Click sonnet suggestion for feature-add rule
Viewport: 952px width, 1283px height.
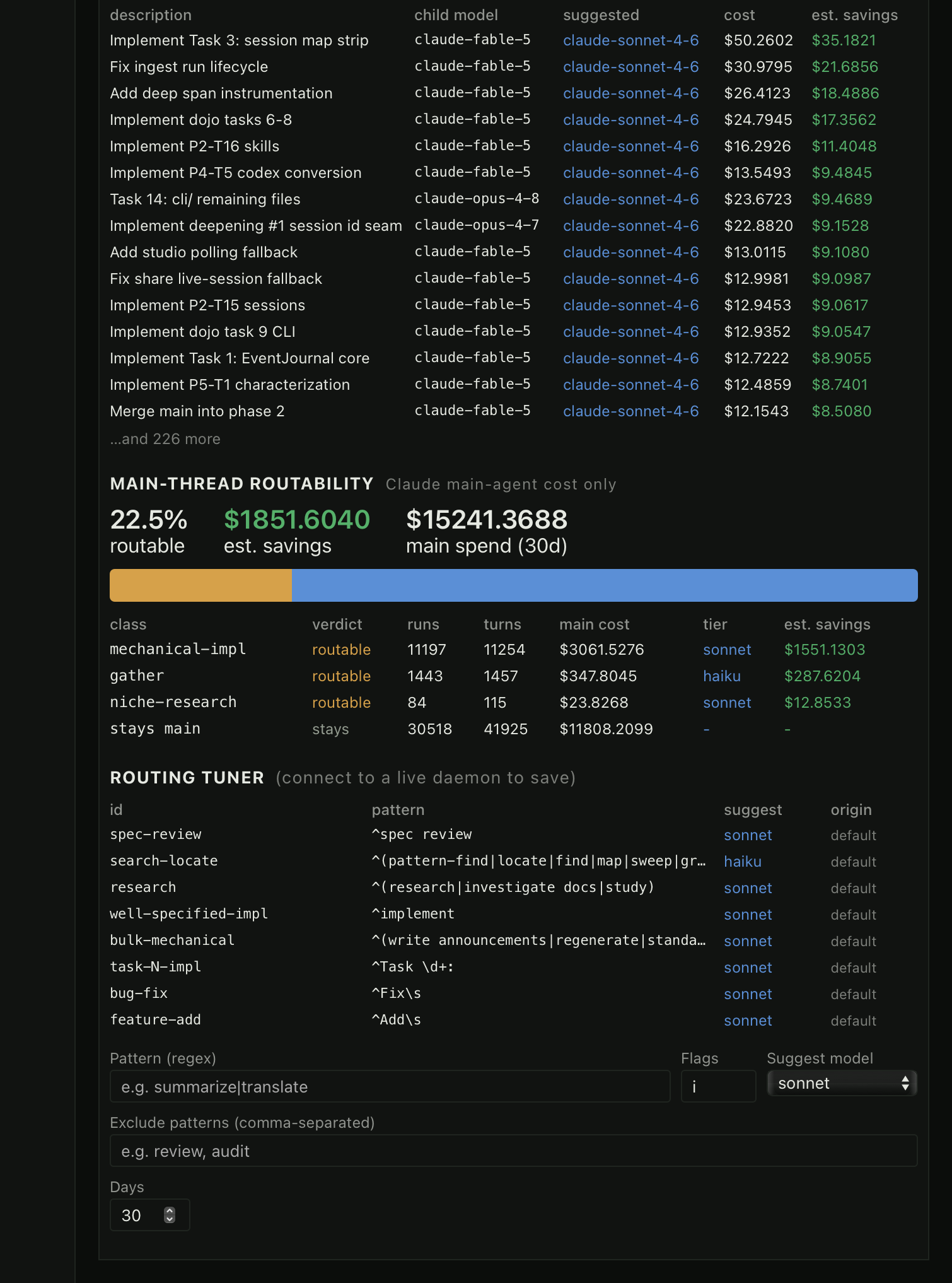748,1021
